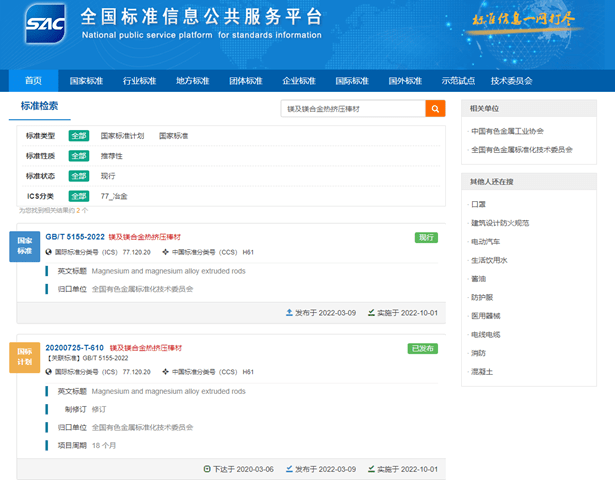
Task: Open 示范试点 navigation tab
Action: 458,81
